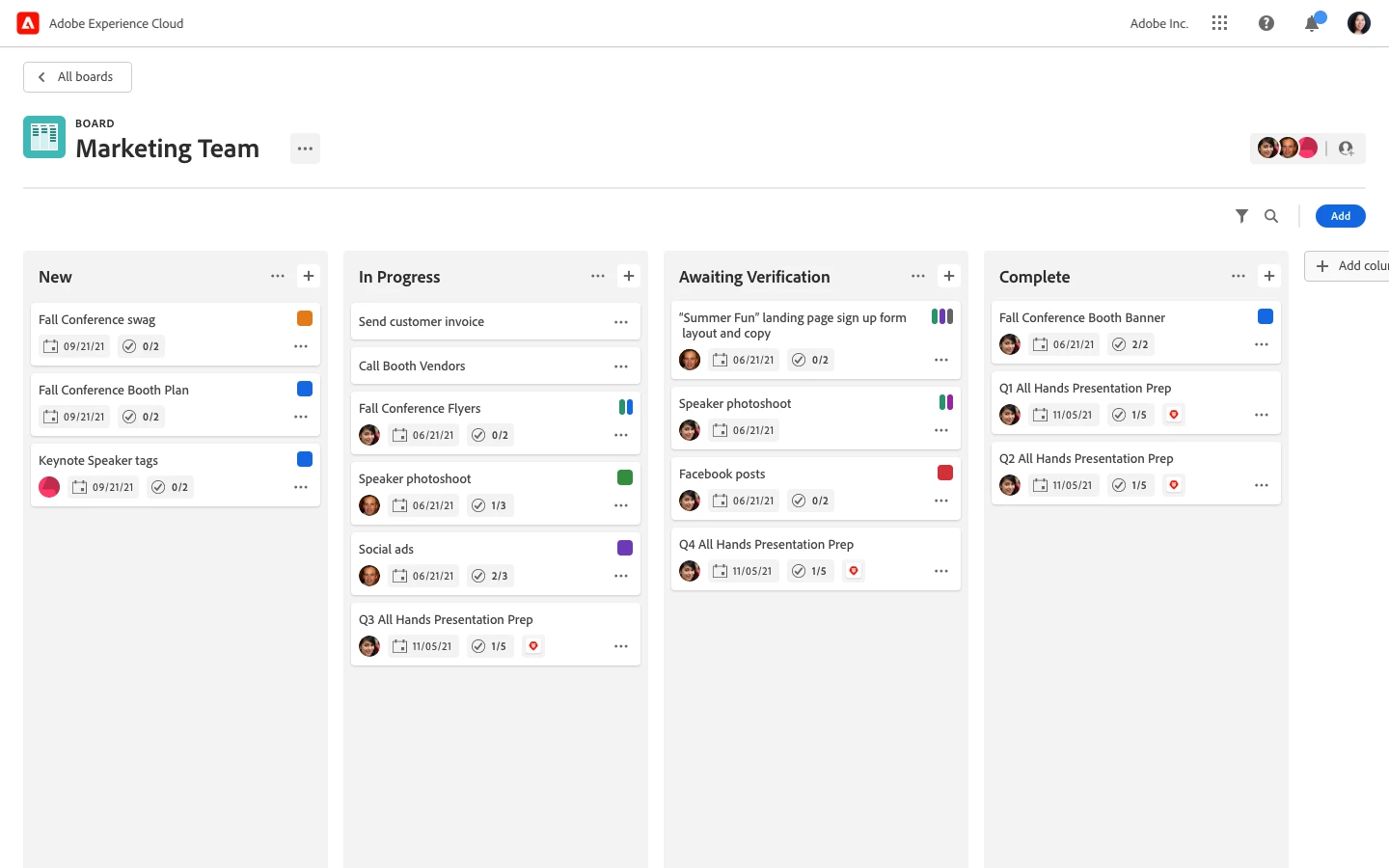Open Complete column options menu
The image size is (1389, 868).
[1239, 276]
